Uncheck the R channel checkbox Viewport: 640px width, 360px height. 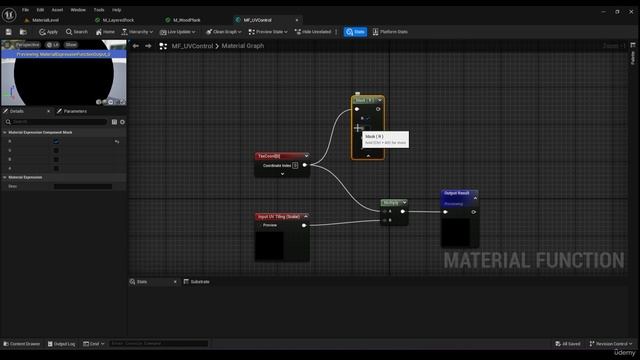click(56, 142)
